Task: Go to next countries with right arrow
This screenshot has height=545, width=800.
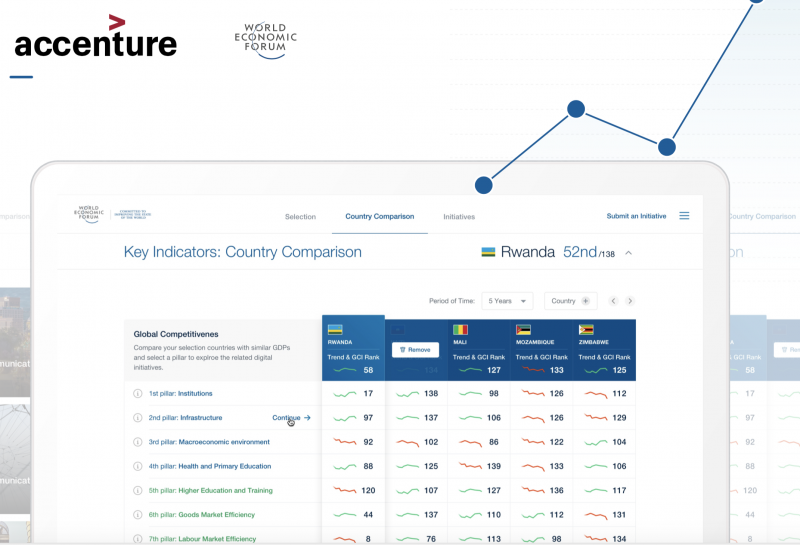Action: click(630, 301)
